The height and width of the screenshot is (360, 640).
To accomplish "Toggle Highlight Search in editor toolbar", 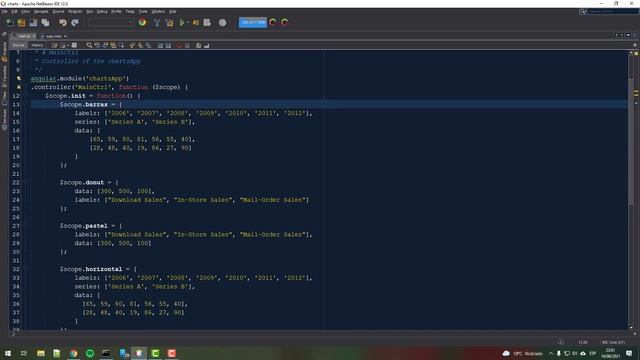I will [x=113, y=45].
